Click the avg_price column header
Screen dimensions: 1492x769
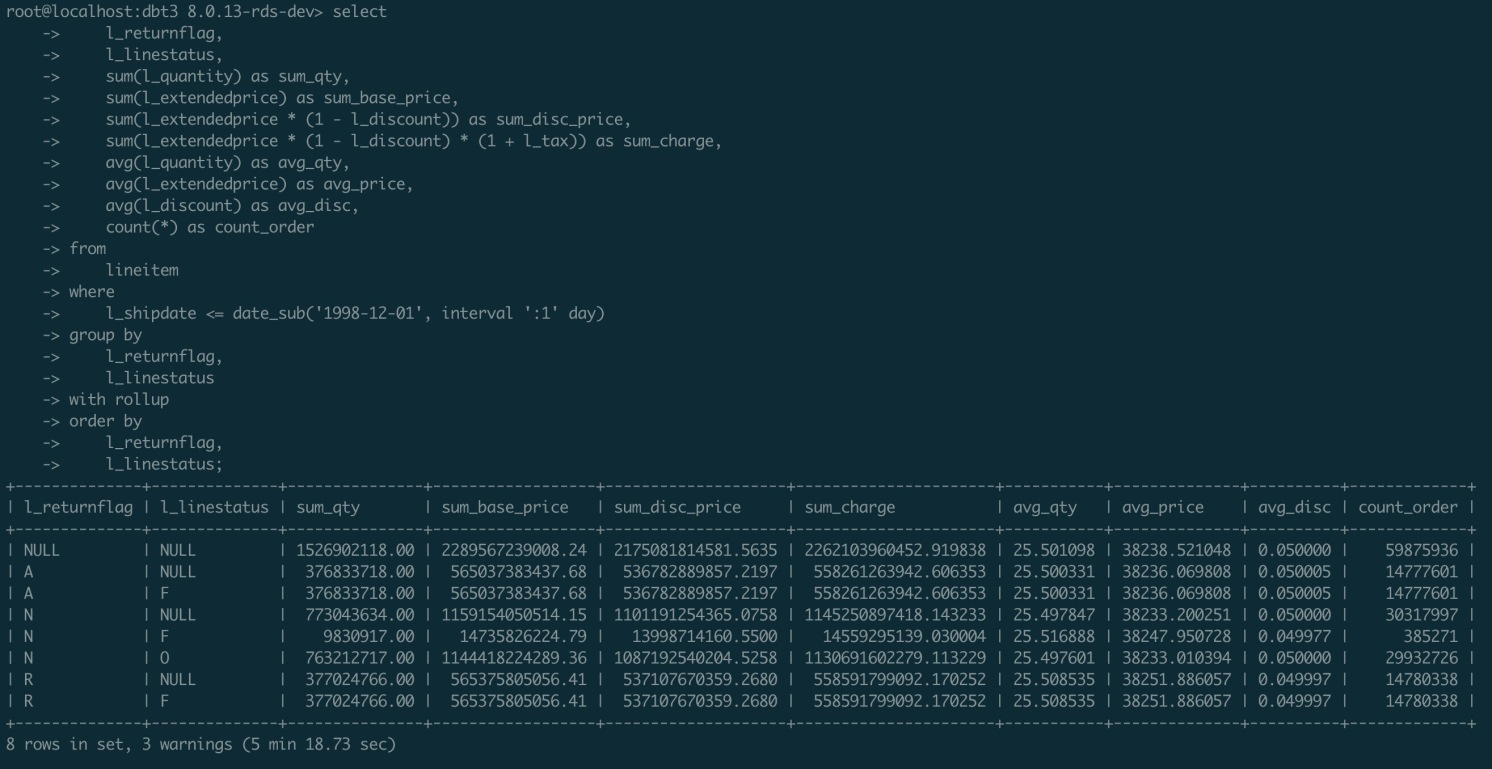(x=1162, y=507)
